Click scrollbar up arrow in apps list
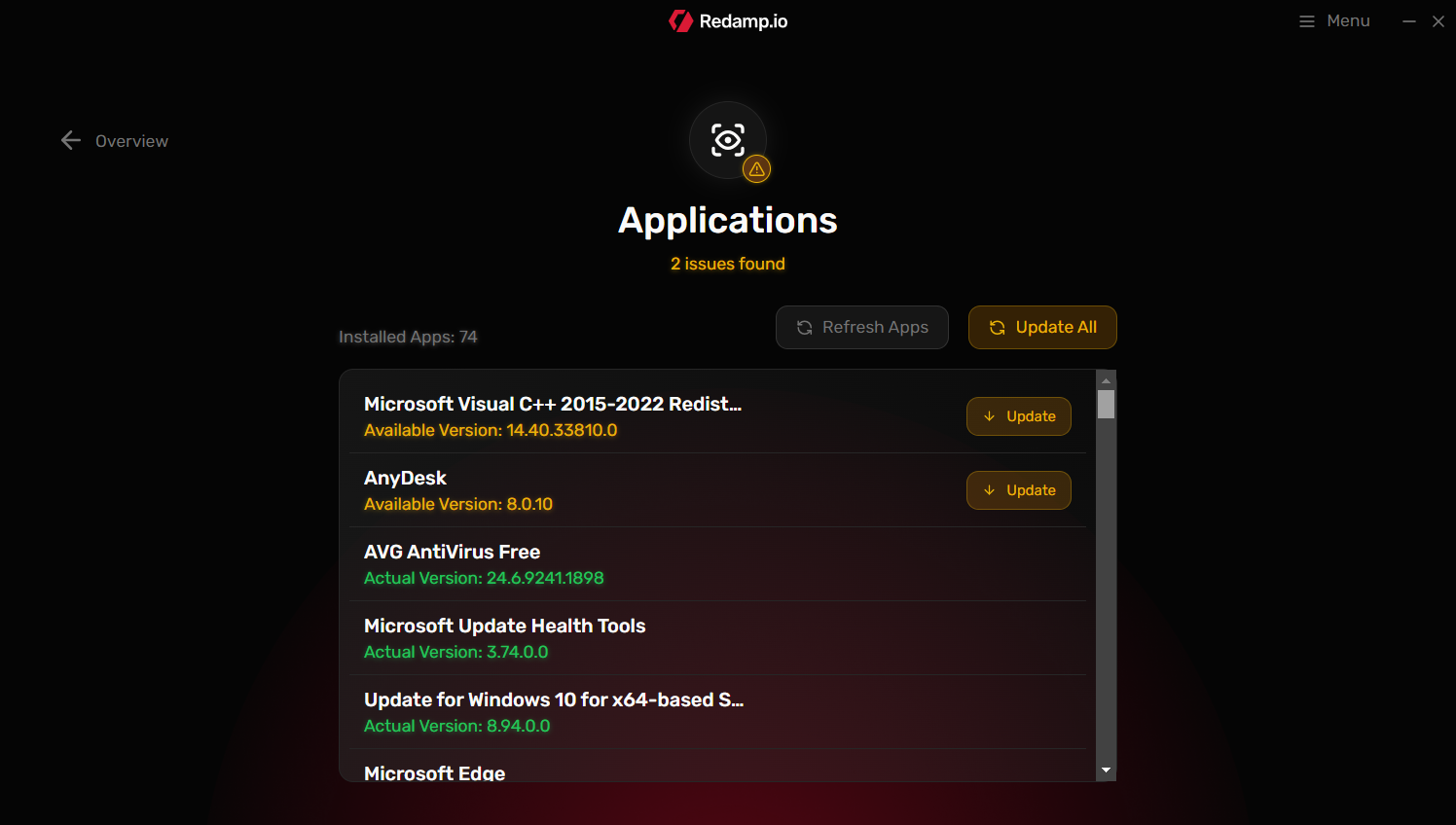 point(1106,380)
